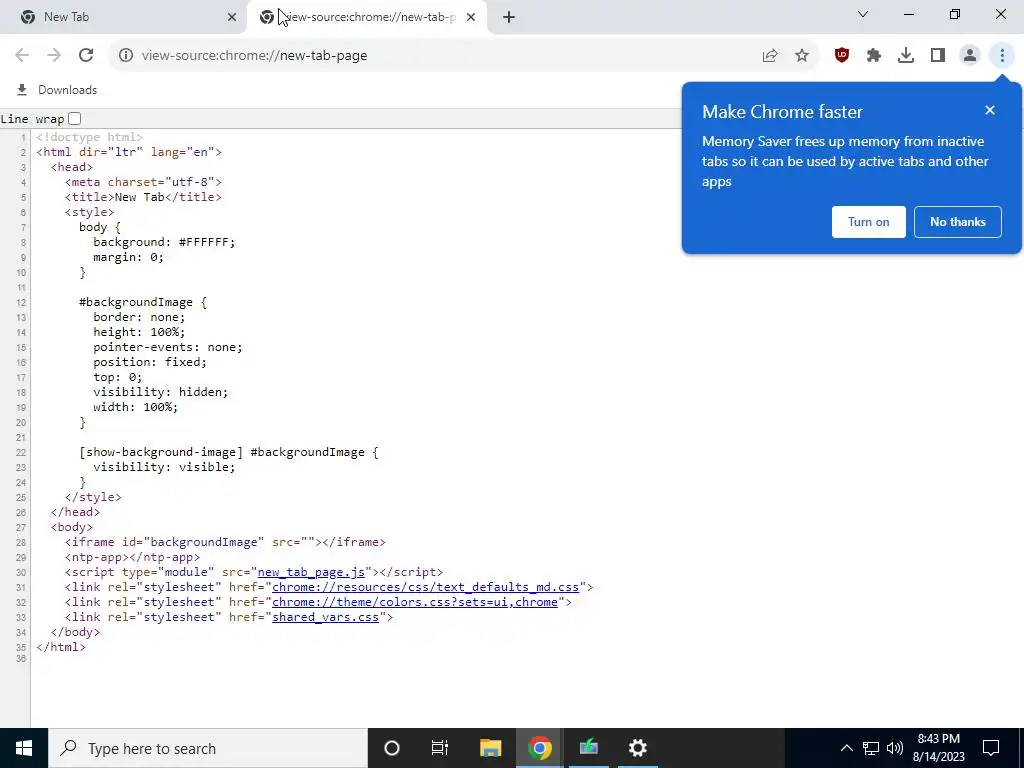Click the visibility: visible; line

click(164, 468)
